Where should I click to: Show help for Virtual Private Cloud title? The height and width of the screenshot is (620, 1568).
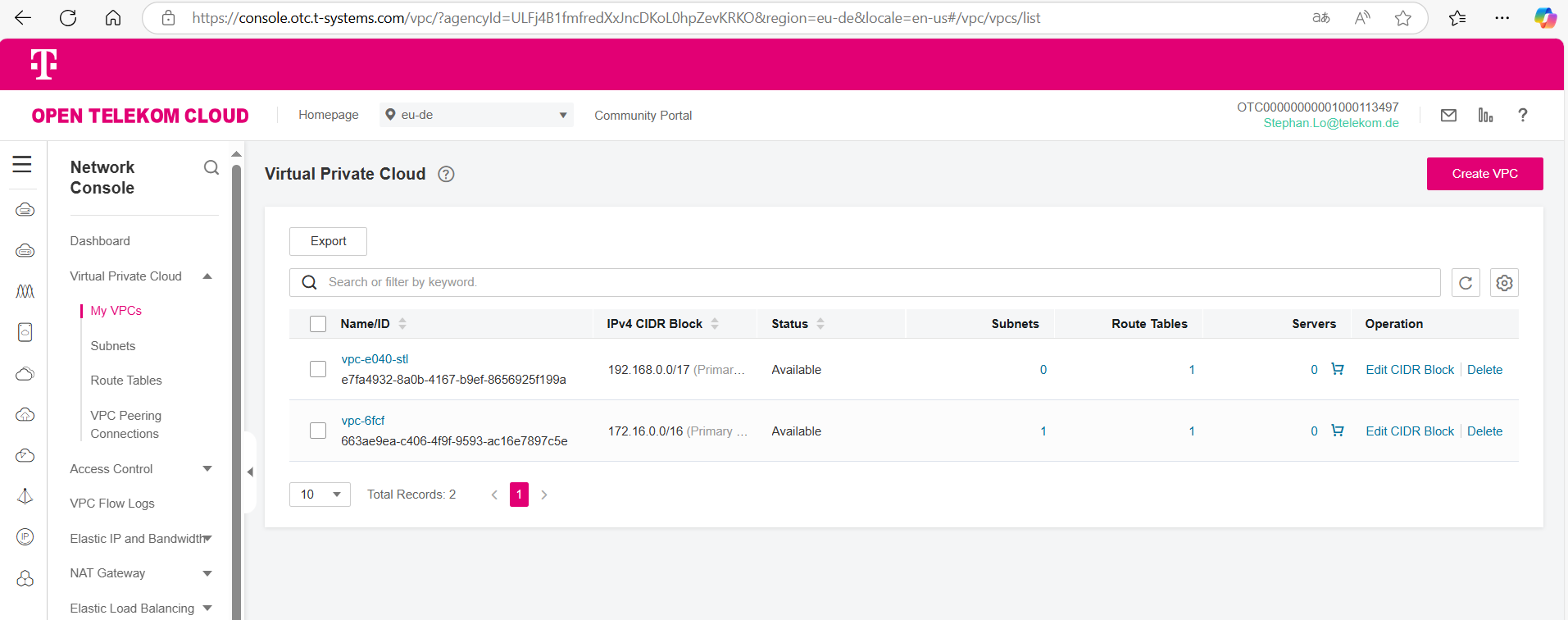pyautogui.click(x=446, y=174)
